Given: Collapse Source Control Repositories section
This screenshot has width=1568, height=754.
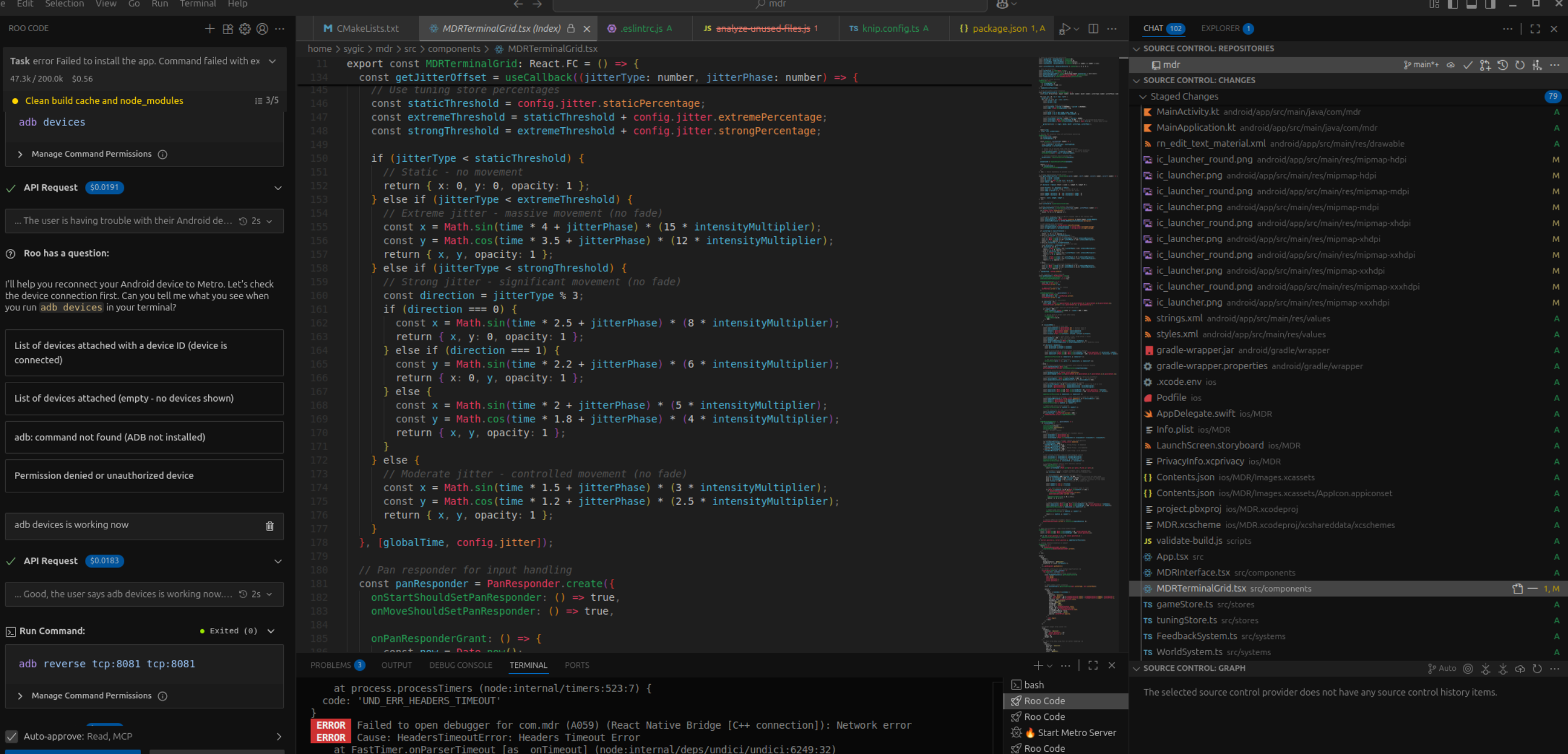Looking at the screenshot, I should point(1136,49).
